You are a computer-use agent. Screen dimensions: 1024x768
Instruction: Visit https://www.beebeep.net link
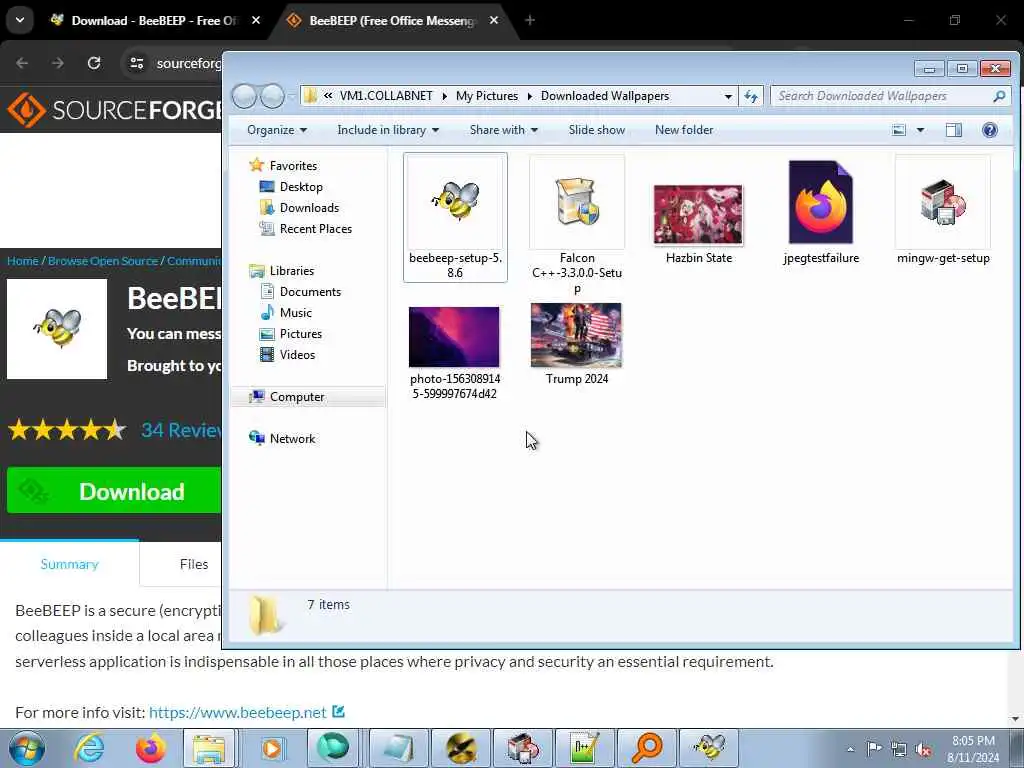237,712
